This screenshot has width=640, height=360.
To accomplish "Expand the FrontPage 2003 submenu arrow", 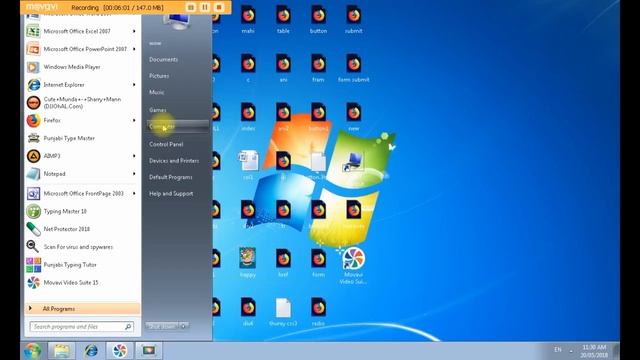I will click(x=134, y=193).
